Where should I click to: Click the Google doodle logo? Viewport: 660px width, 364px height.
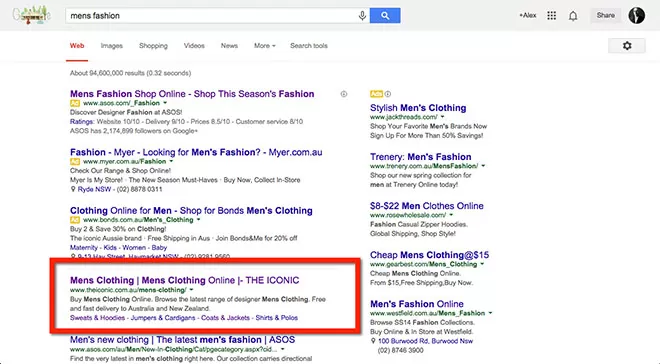[32, 16]
